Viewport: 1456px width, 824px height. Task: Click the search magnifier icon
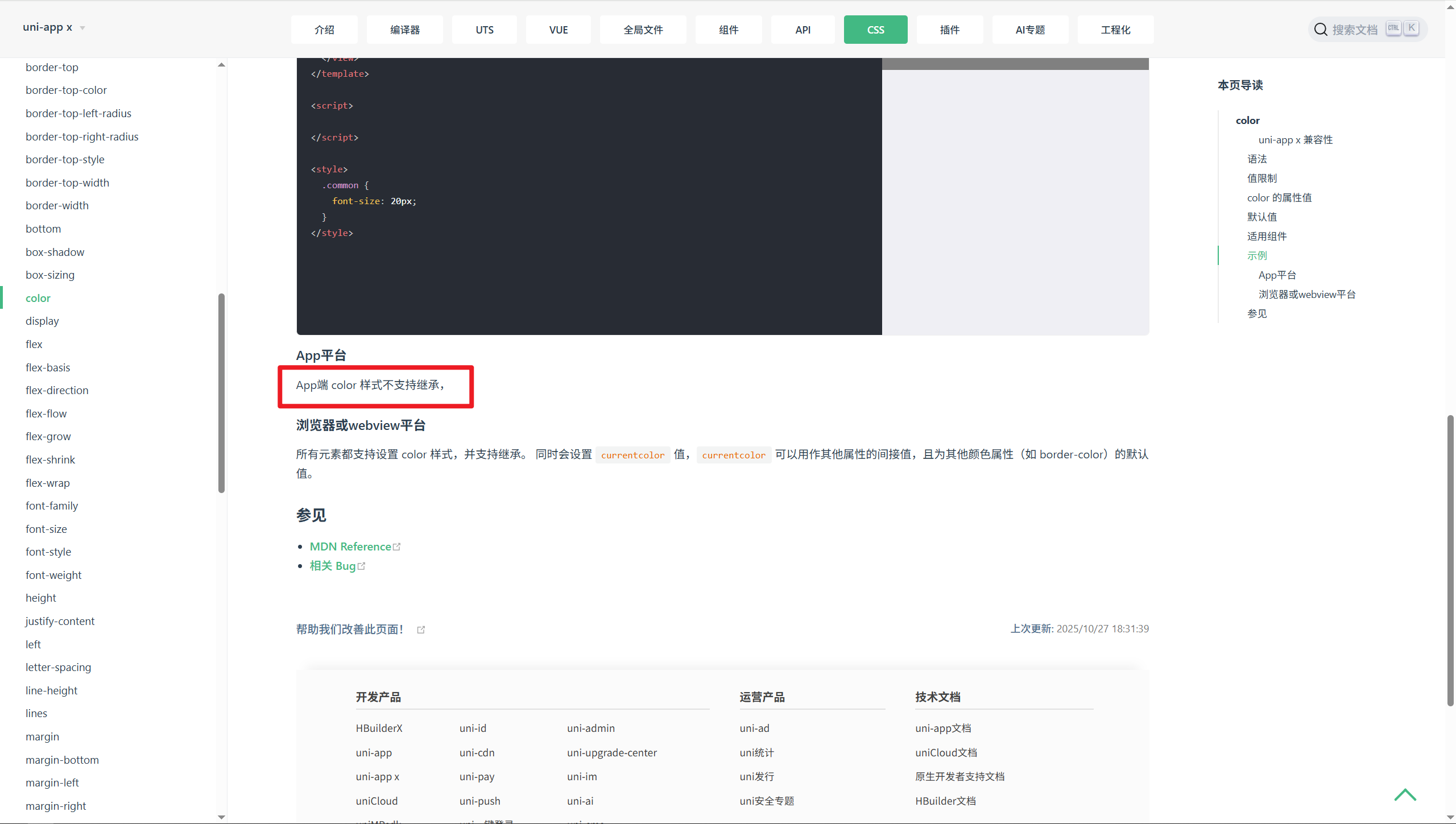click(1321, 30)
